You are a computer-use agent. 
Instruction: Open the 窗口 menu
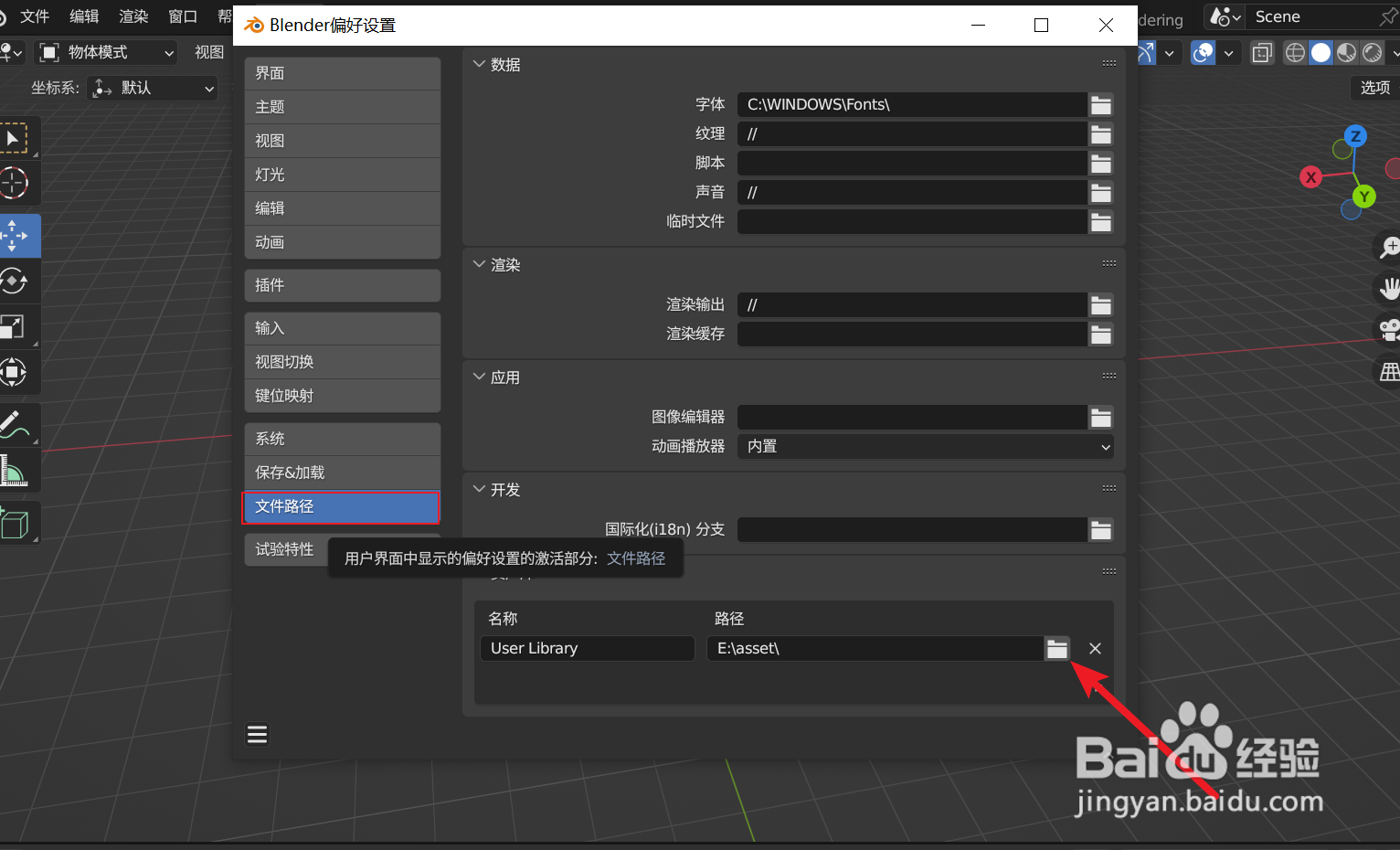click(x=183, y=16)
